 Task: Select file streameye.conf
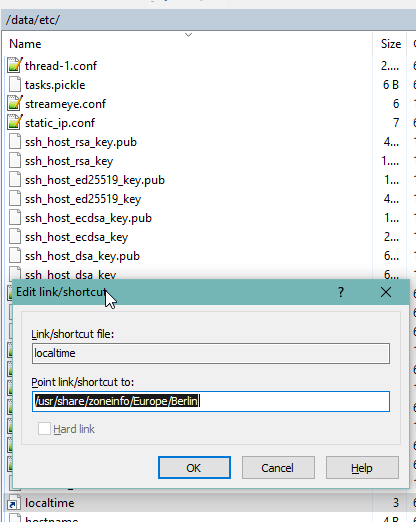[65, 104]
